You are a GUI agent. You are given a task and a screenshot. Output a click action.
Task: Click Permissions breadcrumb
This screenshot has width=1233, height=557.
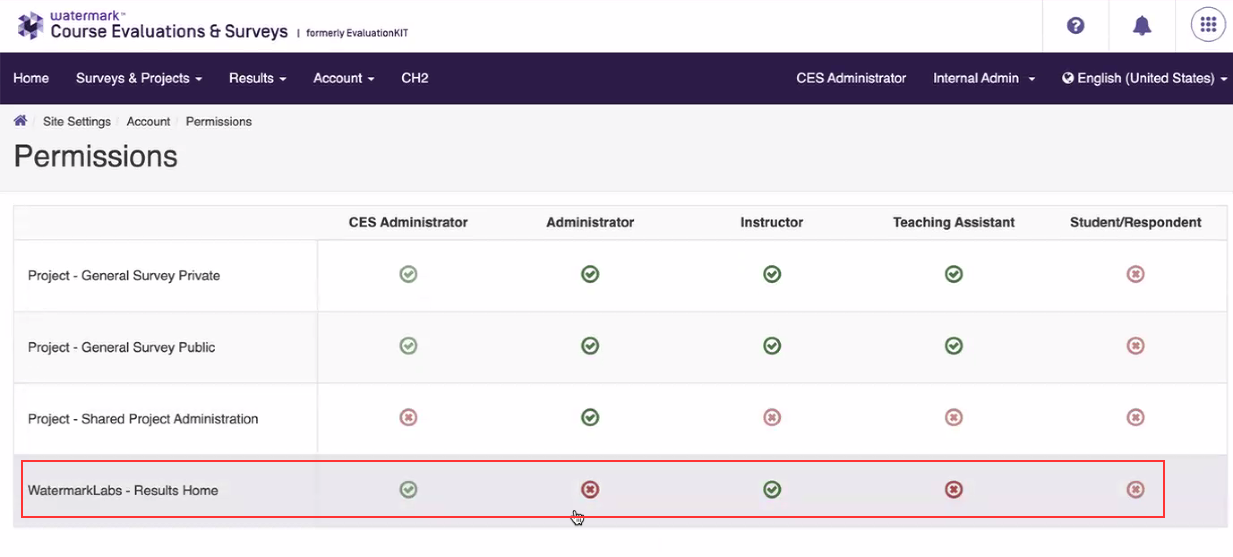(219, 121)
